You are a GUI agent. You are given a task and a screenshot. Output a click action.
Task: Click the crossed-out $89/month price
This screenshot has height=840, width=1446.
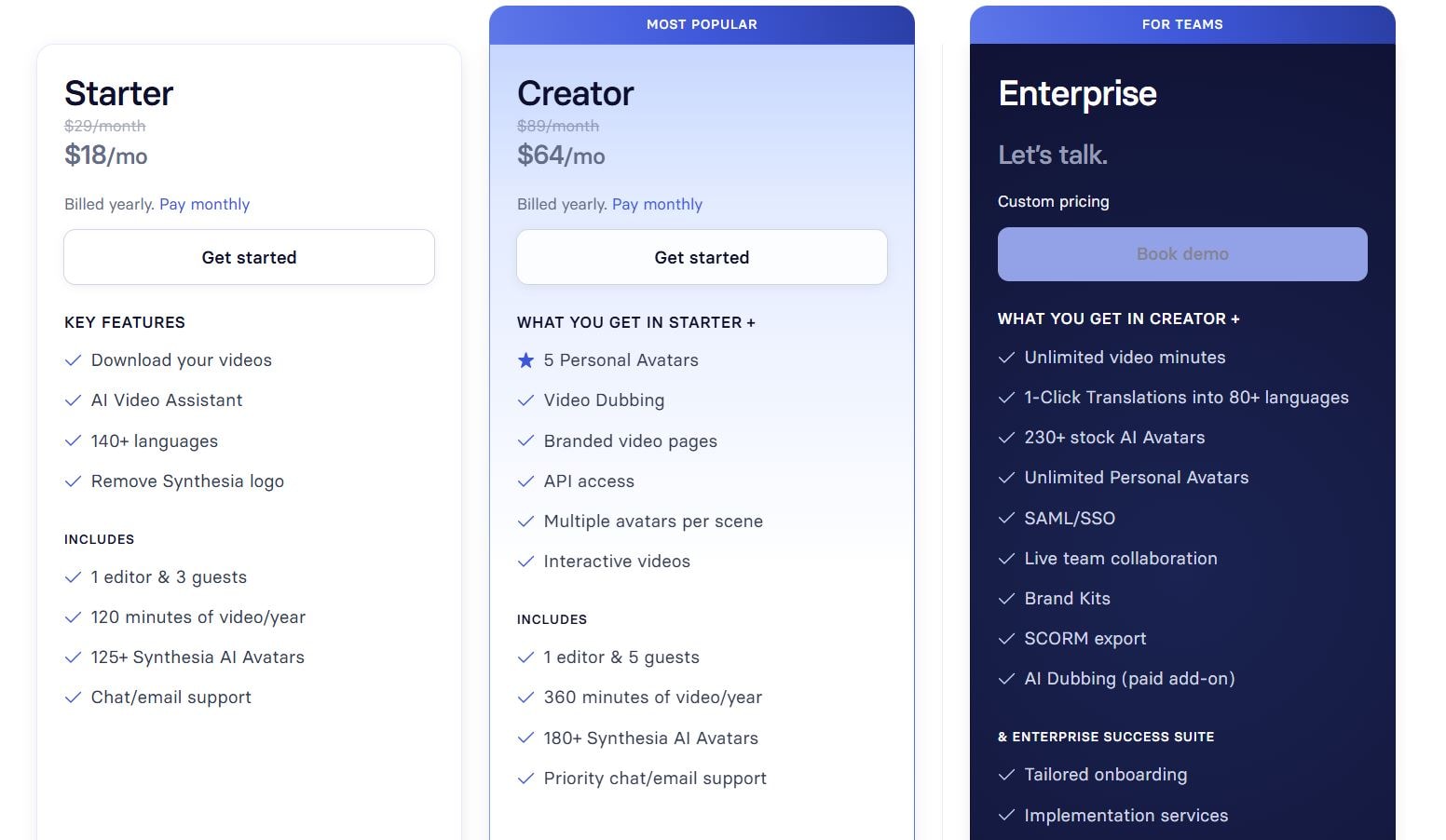coord(558,126)
